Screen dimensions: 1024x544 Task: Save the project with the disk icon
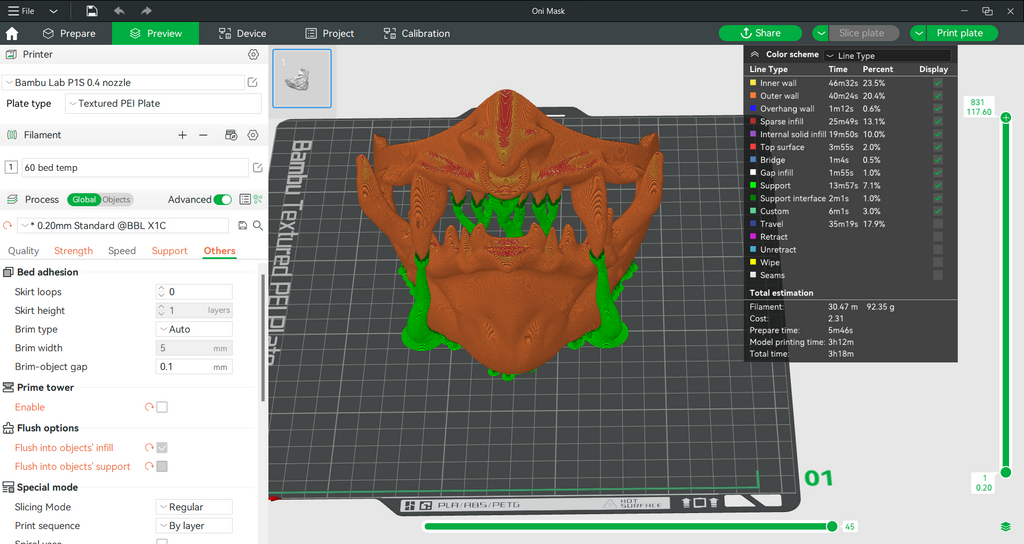(x=92, y=10)
